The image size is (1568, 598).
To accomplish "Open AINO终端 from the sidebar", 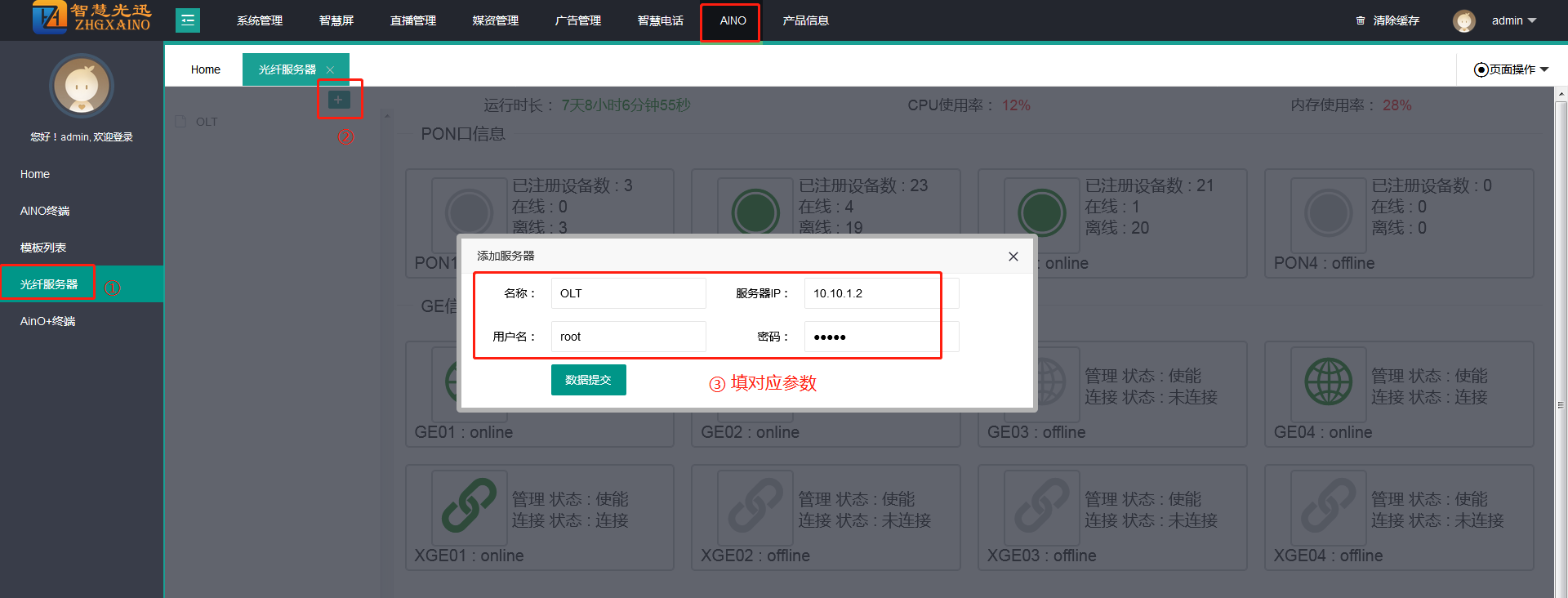I will tap(45, 211).
